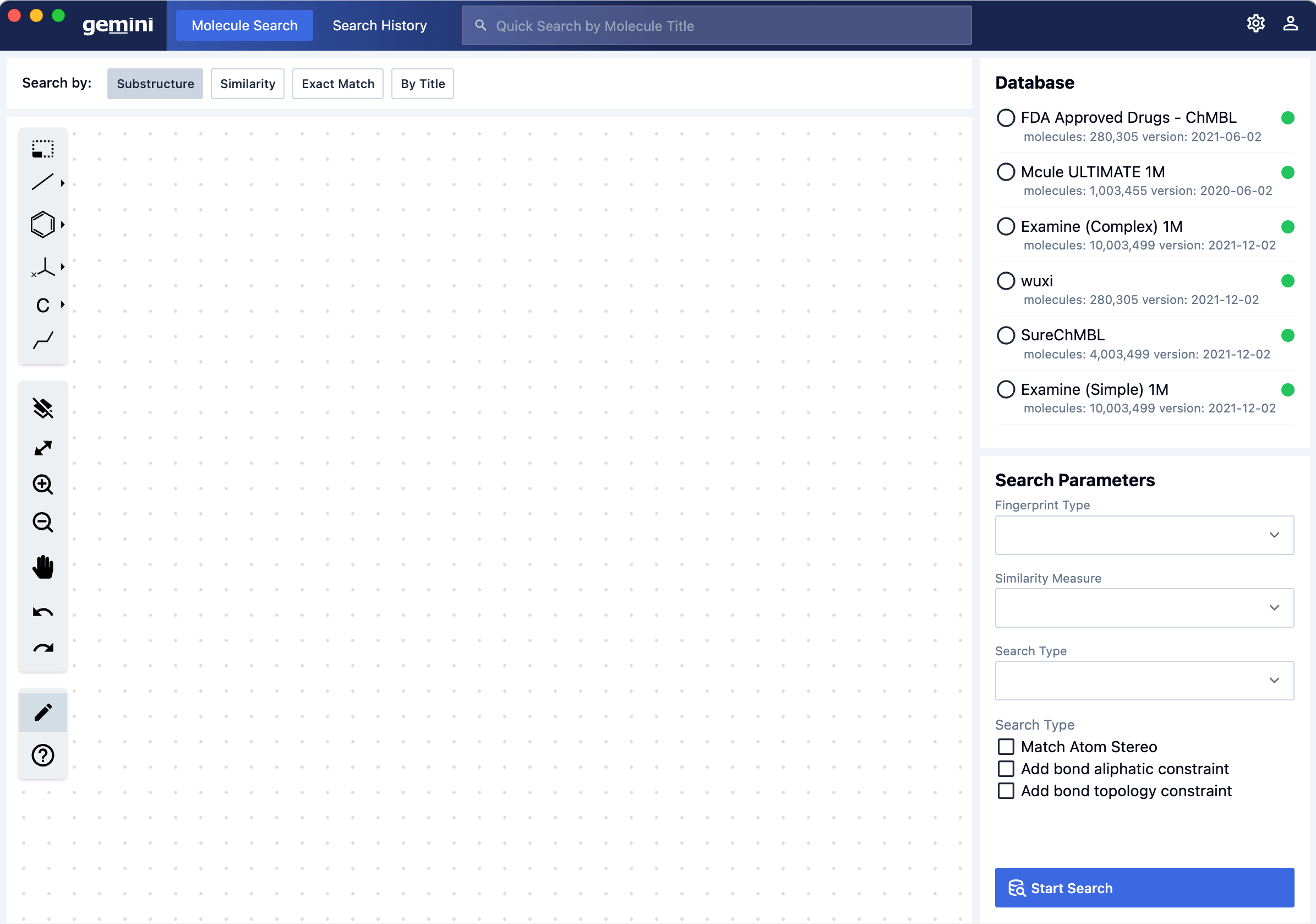The image size is (1316, 924).
Task: Select the hand pan tool
Action: point(43,567)
